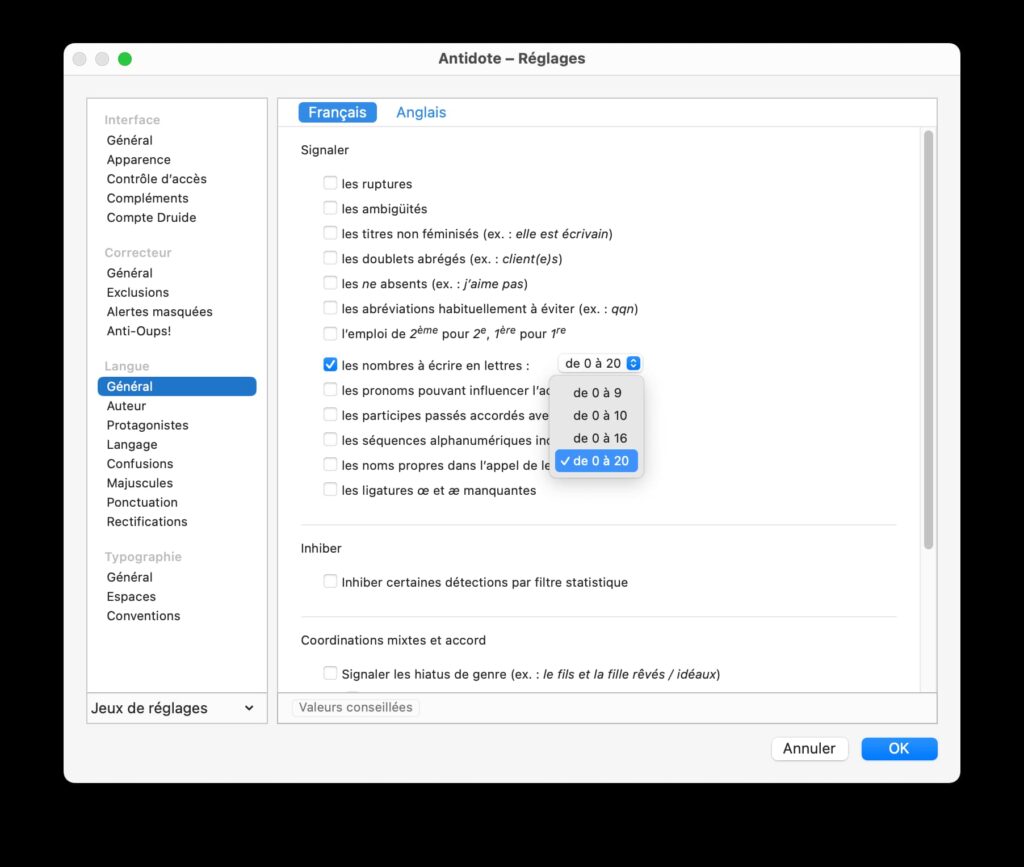Click the OK button
This screenshot has height=867, width=1024.
pyautogui.click(x=899, y=749)
